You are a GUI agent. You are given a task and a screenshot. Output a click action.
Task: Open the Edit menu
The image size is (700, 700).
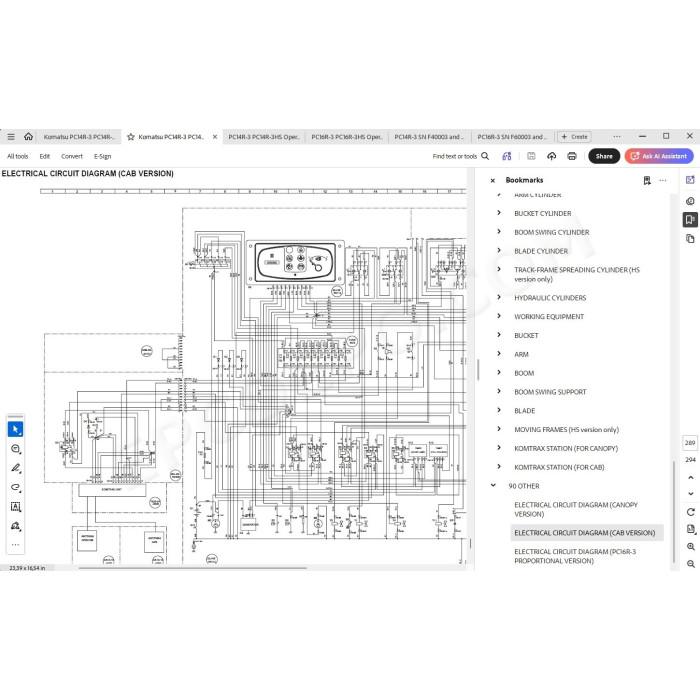pyautogui.click(x=45, y=156)
